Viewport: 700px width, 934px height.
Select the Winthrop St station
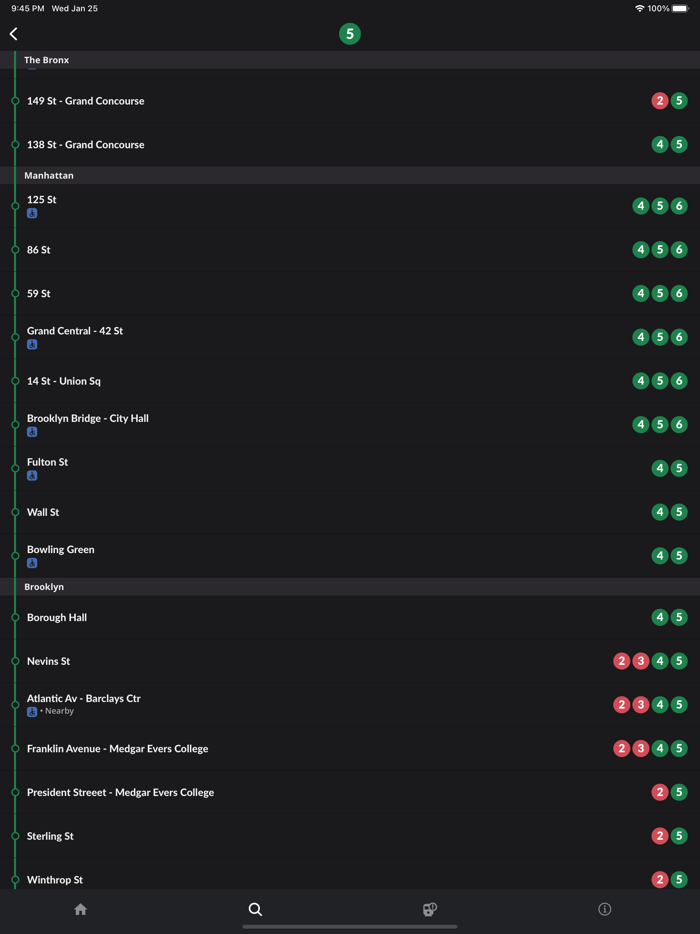(350, 874)
